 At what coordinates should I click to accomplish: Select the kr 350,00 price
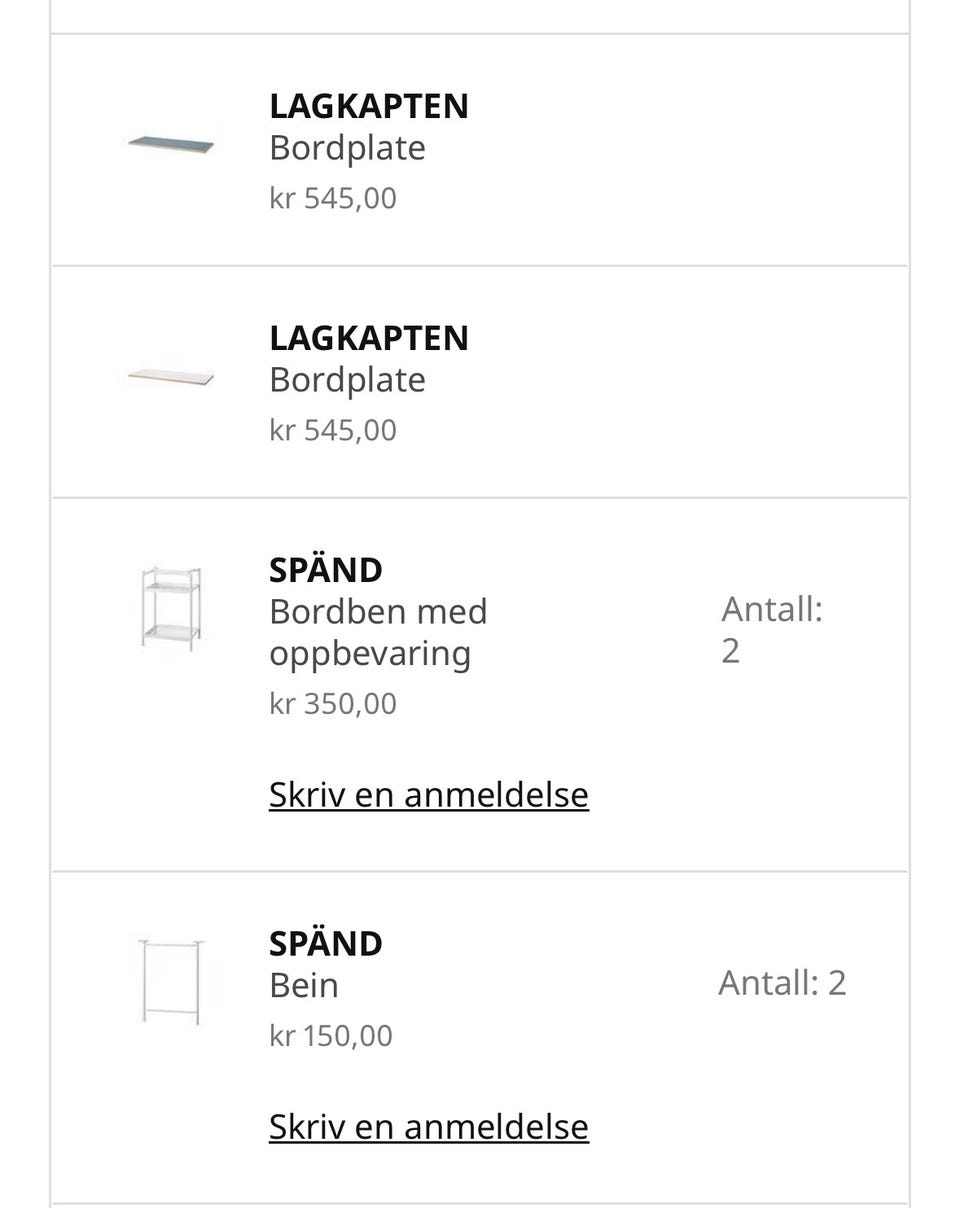(333, 704)
